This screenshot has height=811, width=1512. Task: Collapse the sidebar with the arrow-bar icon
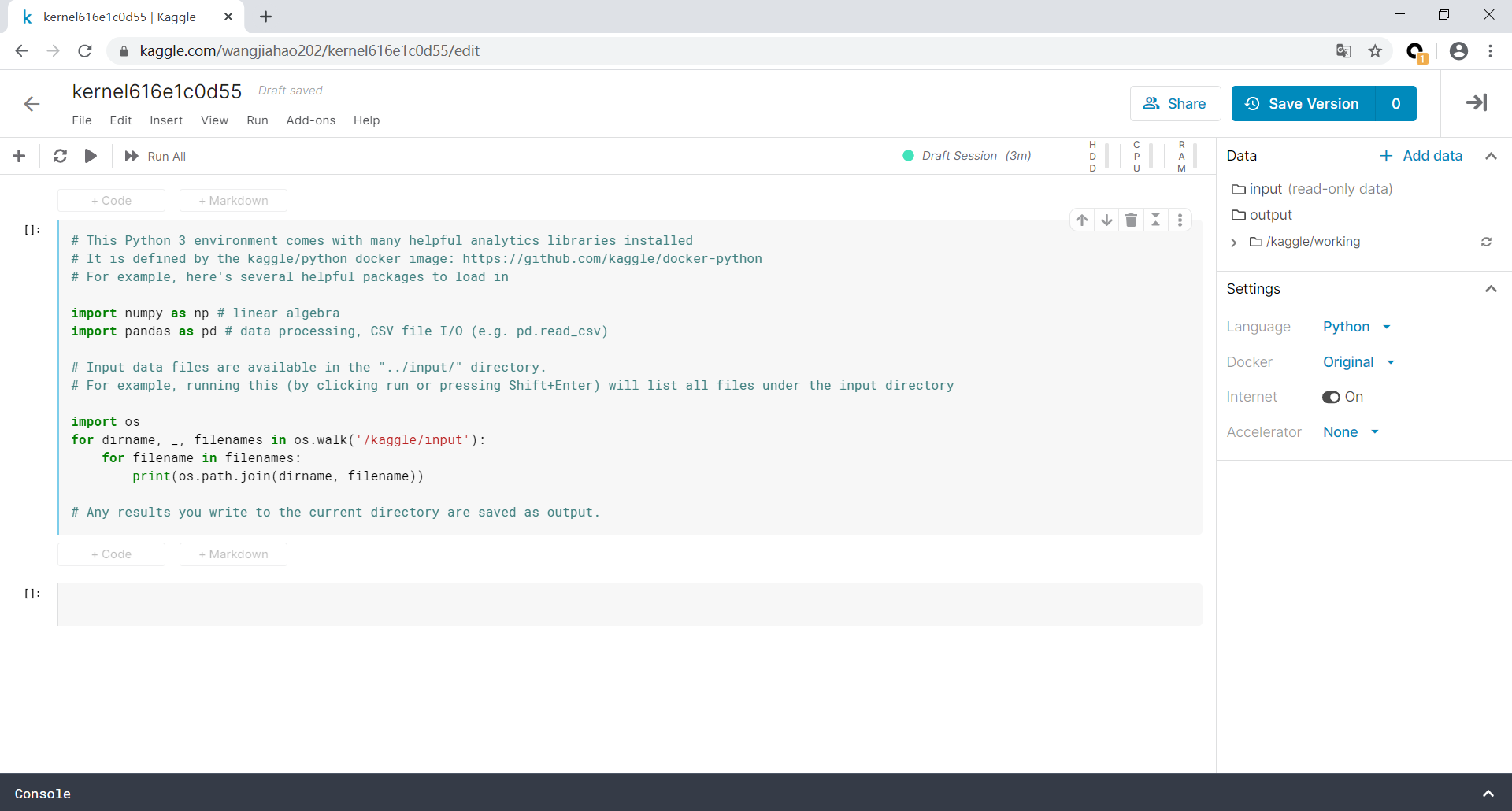[x=1477, y=102]
